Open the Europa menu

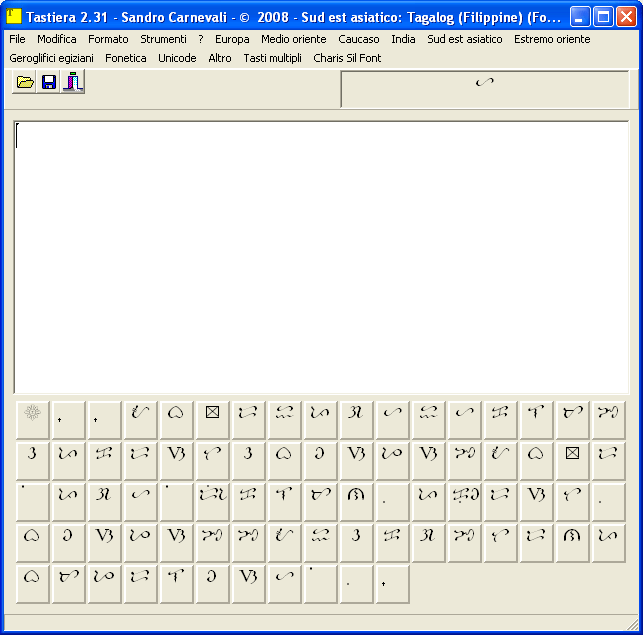tap(232, 39)
